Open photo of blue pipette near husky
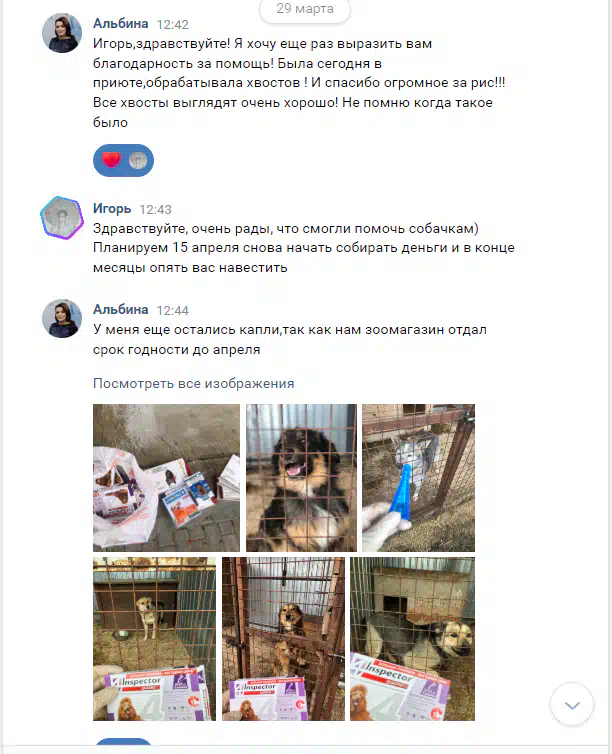The height and width of the screenshot is (754, 612). (418, 478)
